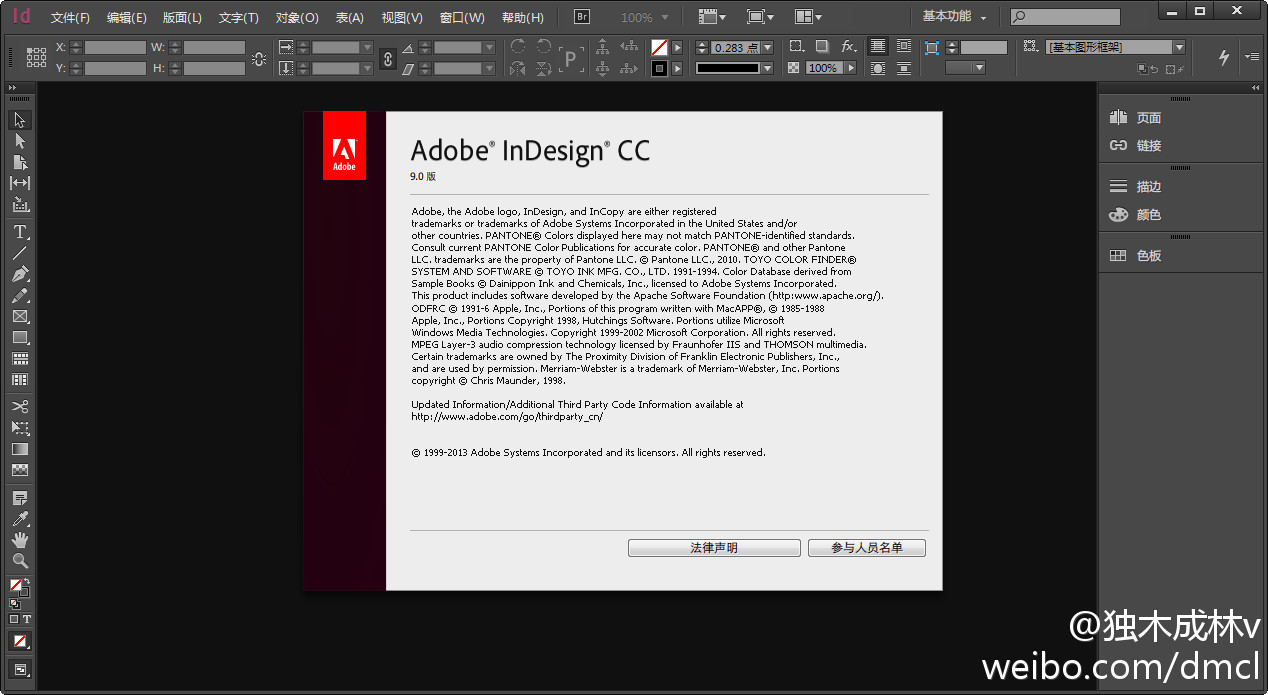Open the 编辑(E) menu
Image resolution: width=1268 pixels, height=695 pixels.
tap(126, 18)
